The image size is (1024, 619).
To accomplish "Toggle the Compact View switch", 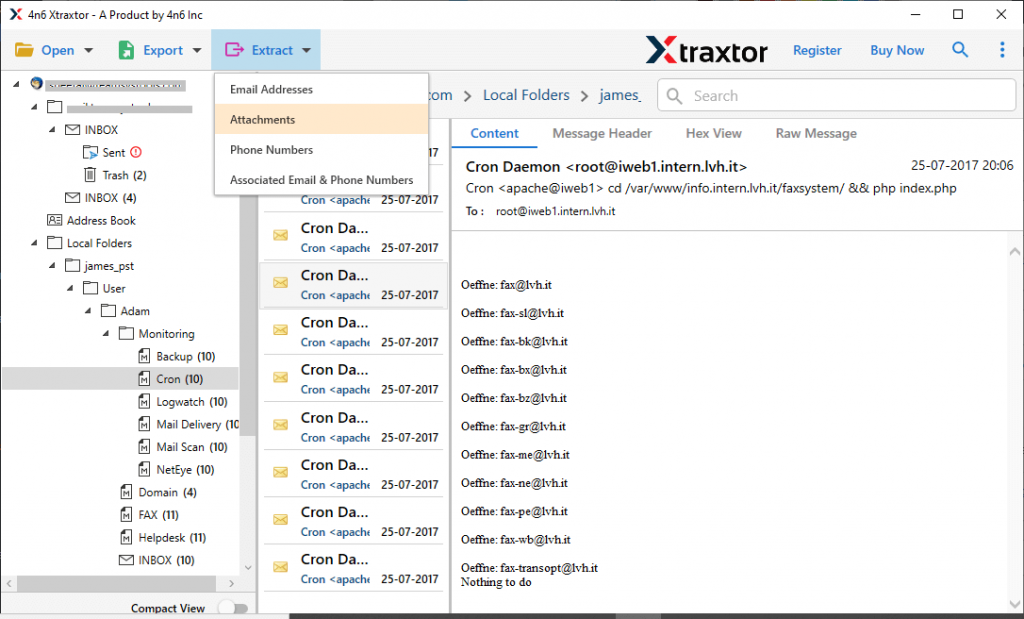I will click(233, 607).
